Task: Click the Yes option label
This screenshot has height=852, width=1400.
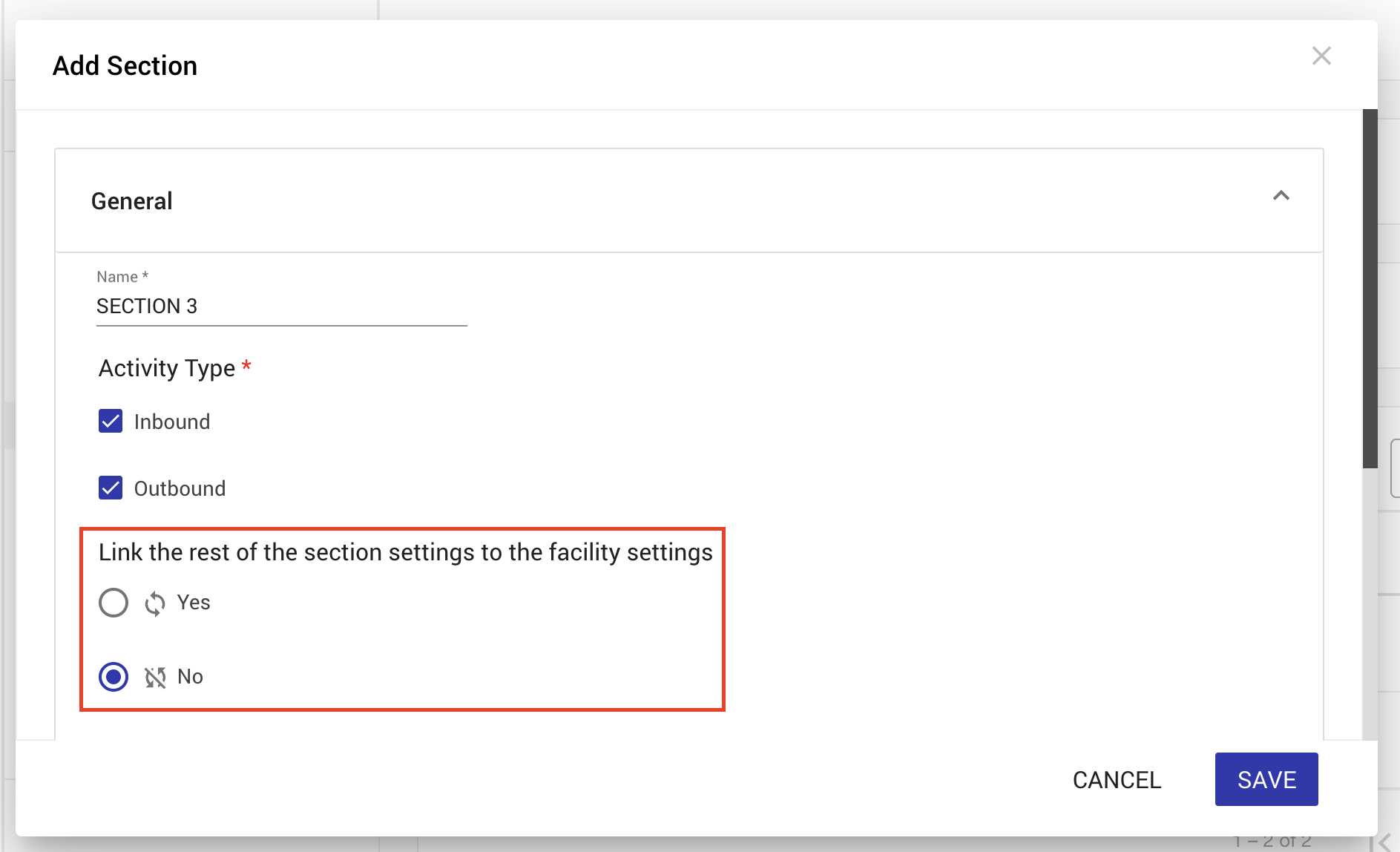Action: pos(194,602)
